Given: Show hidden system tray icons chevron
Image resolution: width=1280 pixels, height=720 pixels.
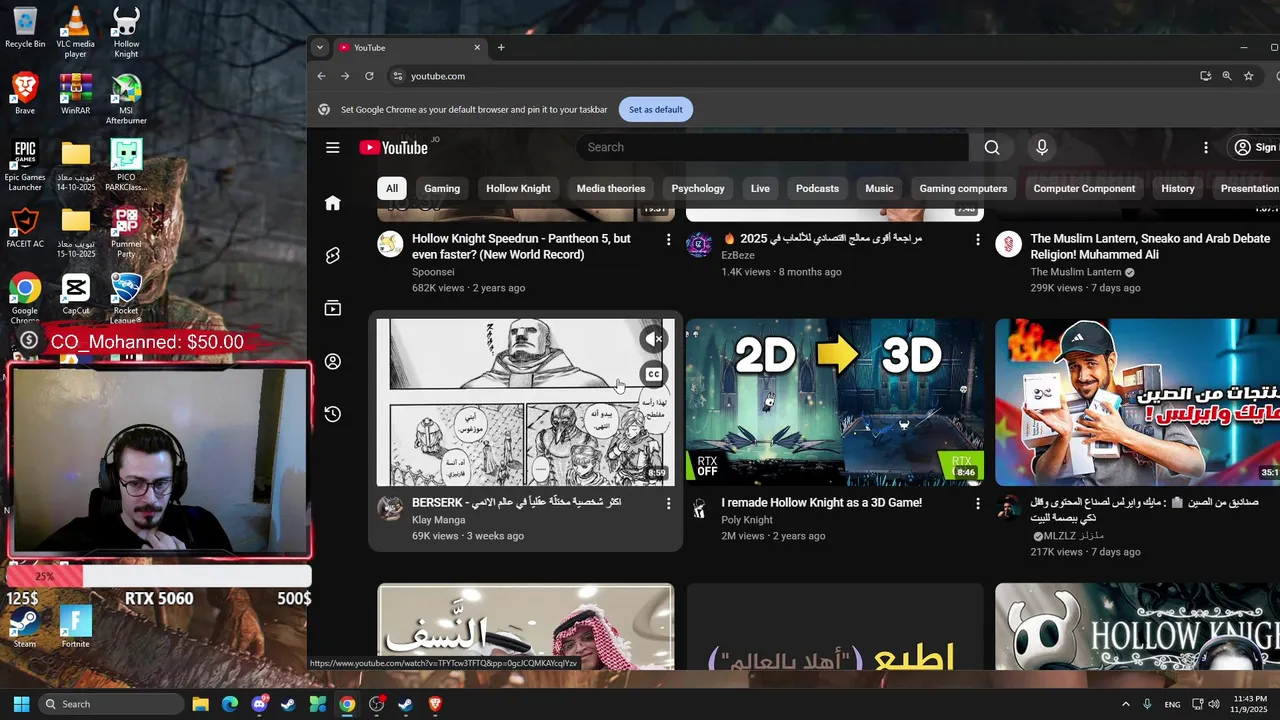Looking at the screenshot, I should click(1126, 704).
